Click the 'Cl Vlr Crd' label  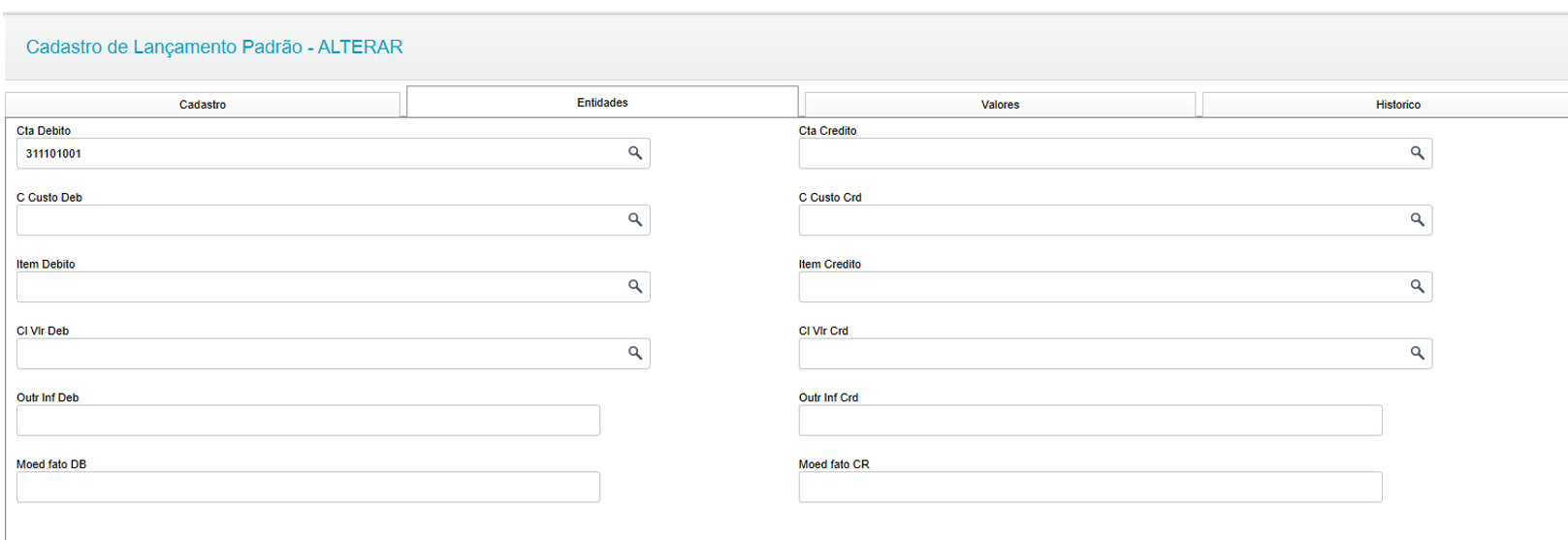[x=823, y=332]
